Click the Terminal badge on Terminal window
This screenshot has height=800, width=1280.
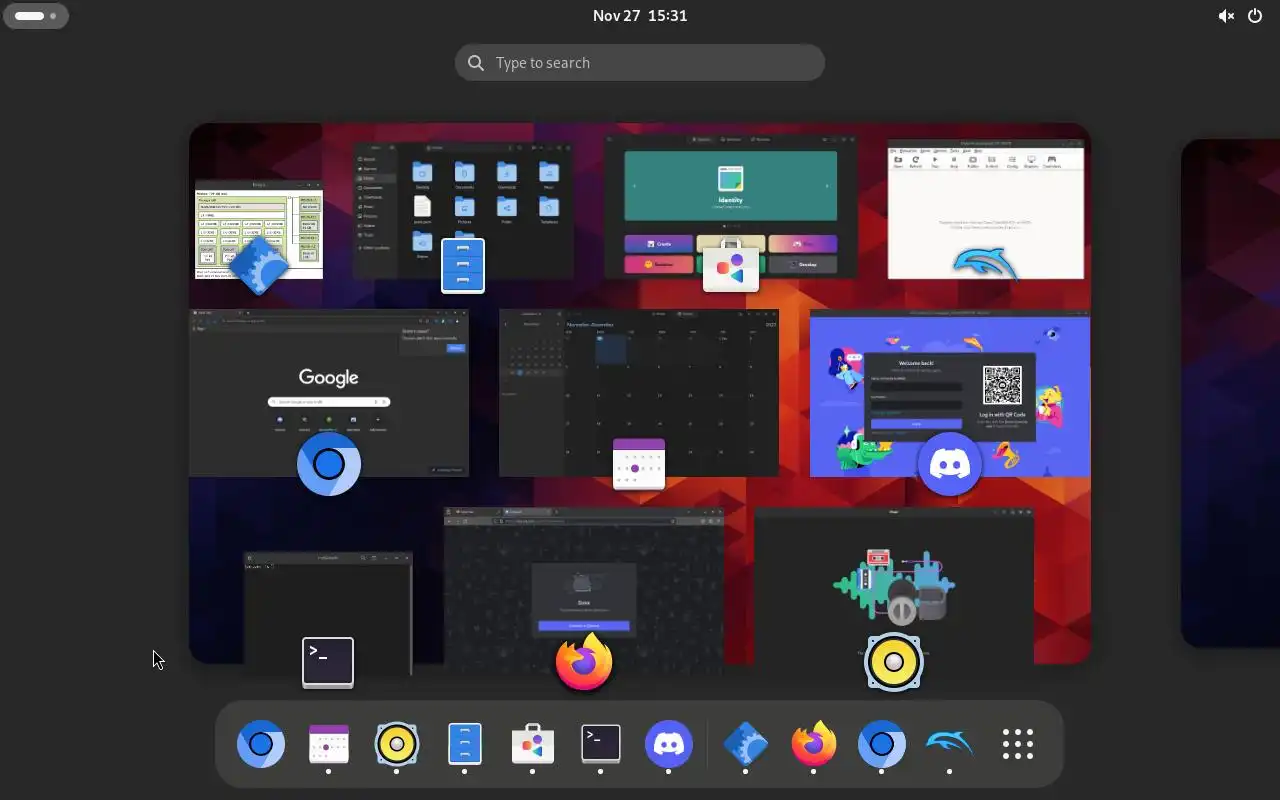tap(328, 662)
